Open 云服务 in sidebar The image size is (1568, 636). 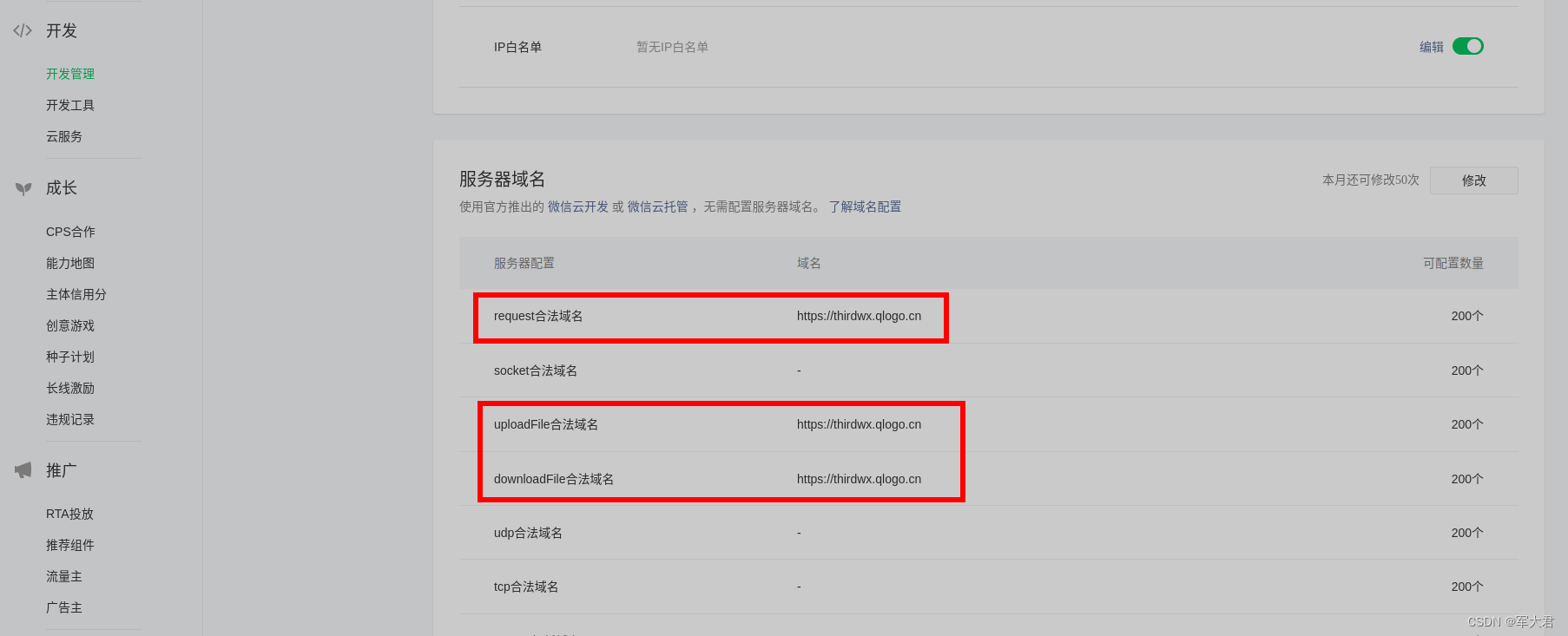pyautogui.click(x=64, y=136)
